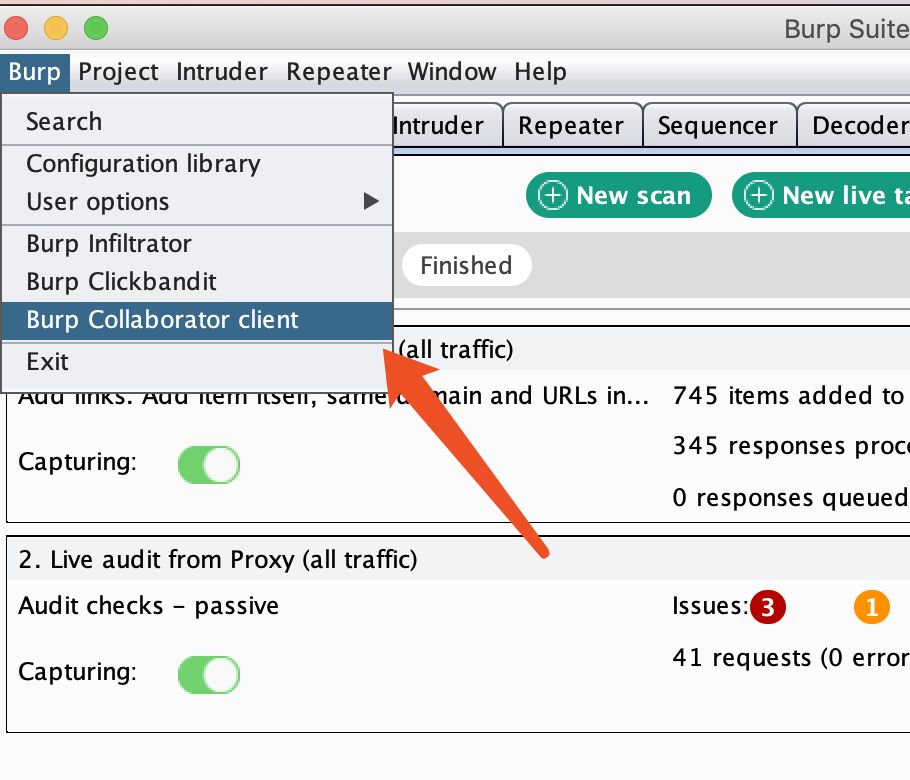
Task: Select Burp Collaborator client menu entry
Action: (x=162, y=320)
